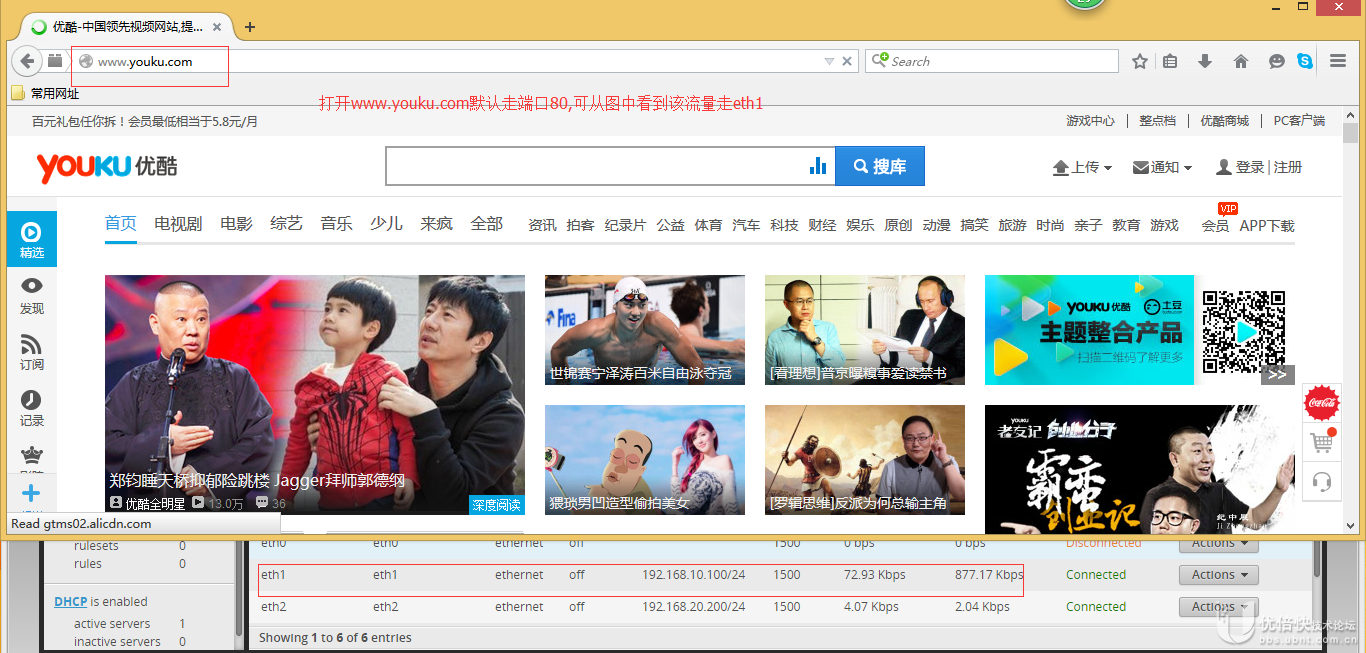
Task: Select the Youku browser tab
Action: tap(125, 27)
